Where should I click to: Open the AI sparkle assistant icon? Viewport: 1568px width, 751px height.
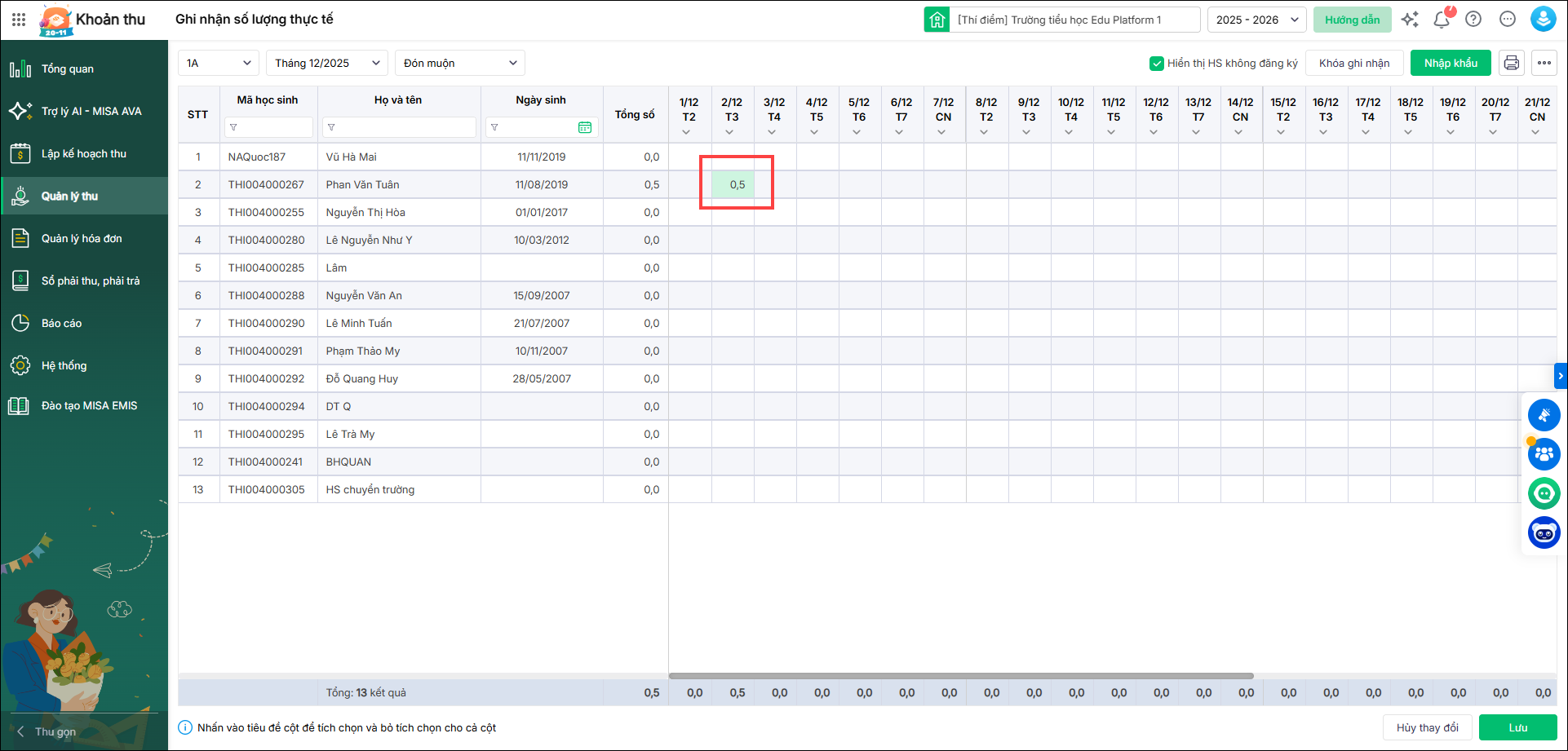tap(1410, 20)
